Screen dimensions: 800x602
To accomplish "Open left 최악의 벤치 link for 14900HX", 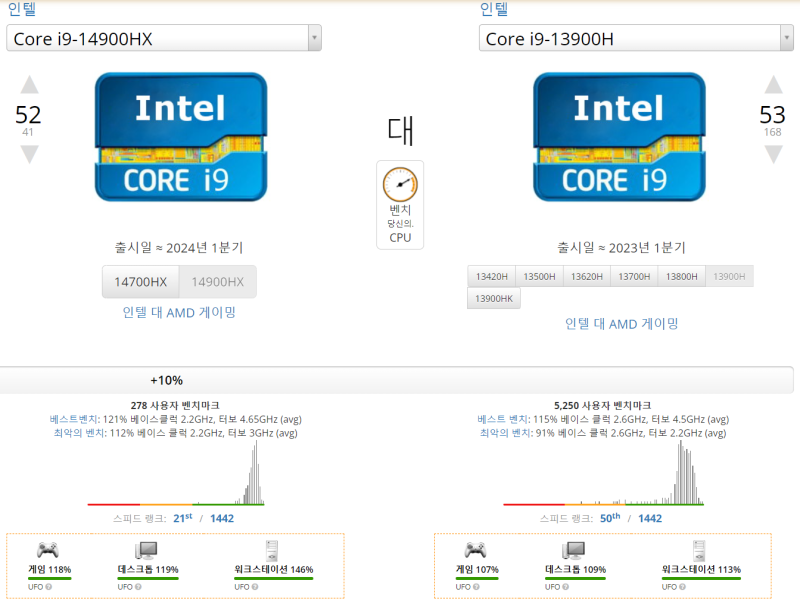I will pos(79,433).
